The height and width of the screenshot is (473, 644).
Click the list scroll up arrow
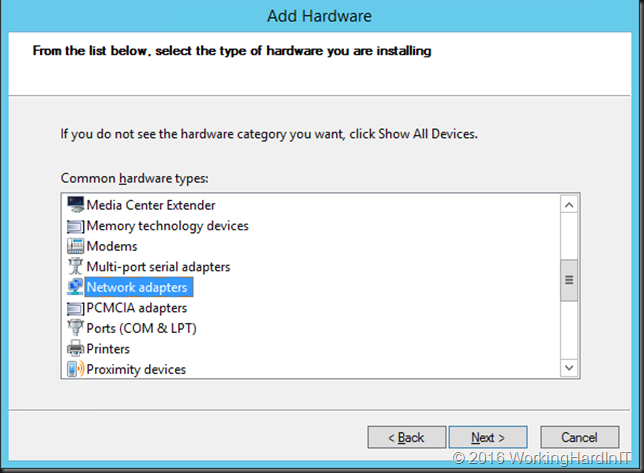tap(569, 204)
